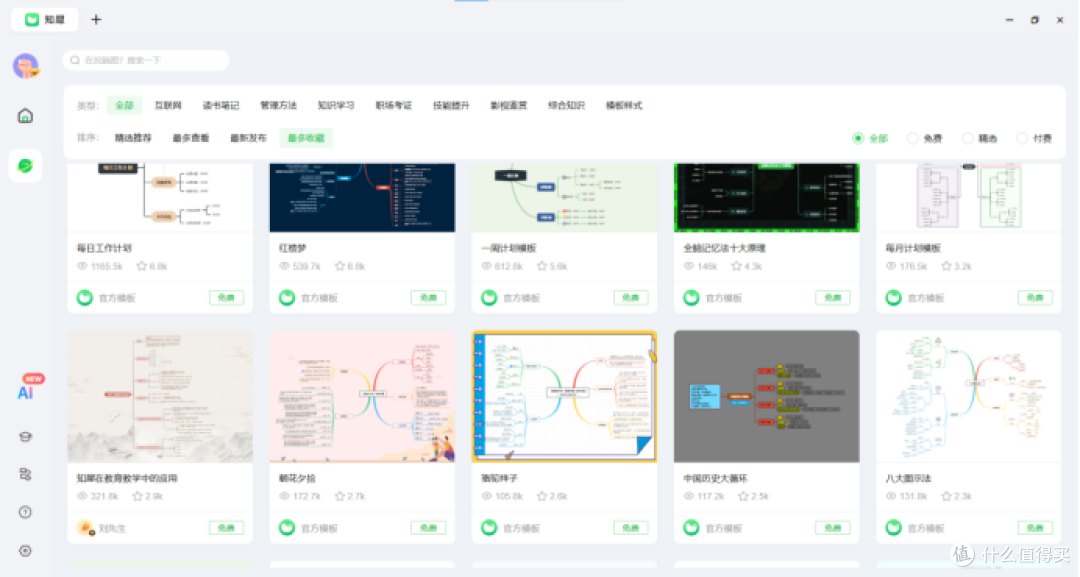The width and height of the screenshot is (1080, 577).
Task: Sort templates by 精选推荐
Action: 134,138
